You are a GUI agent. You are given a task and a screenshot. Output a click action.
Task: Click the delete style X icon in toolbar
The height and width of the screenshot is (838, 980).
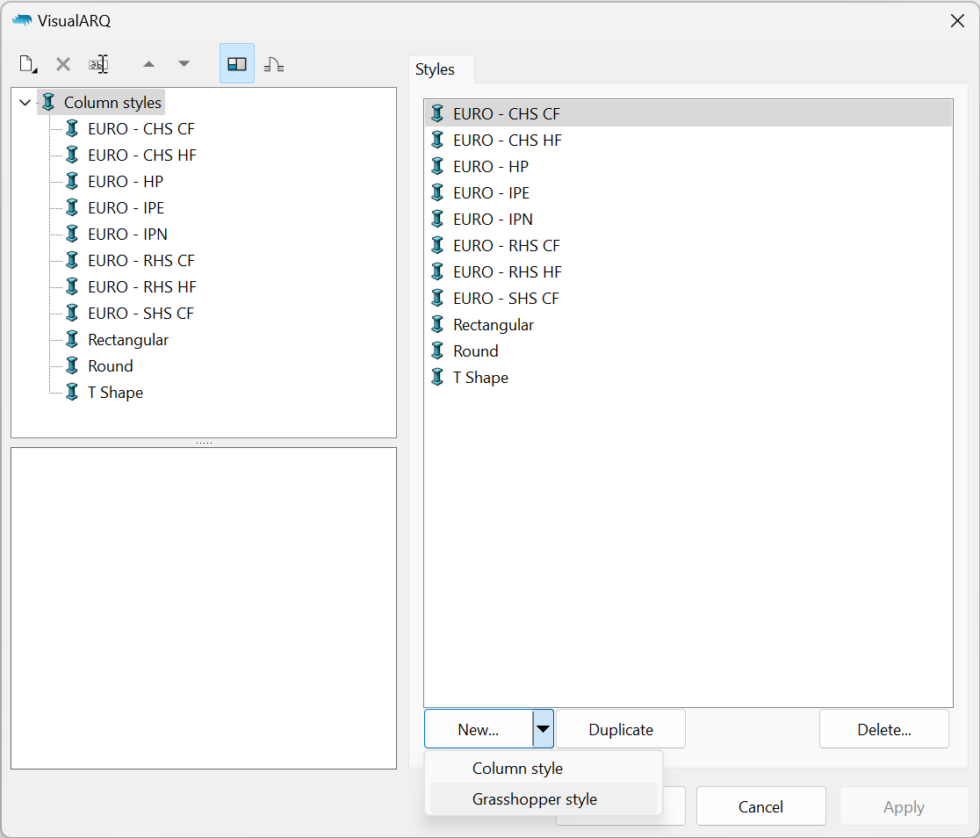pyautogui.click(x=62, y=63)
